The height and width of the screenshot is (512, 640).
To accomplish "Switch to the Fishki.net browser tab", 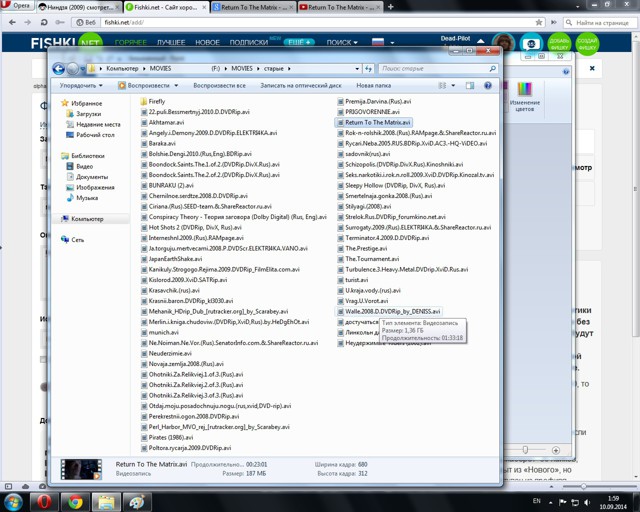I will (x=166, y=7).
